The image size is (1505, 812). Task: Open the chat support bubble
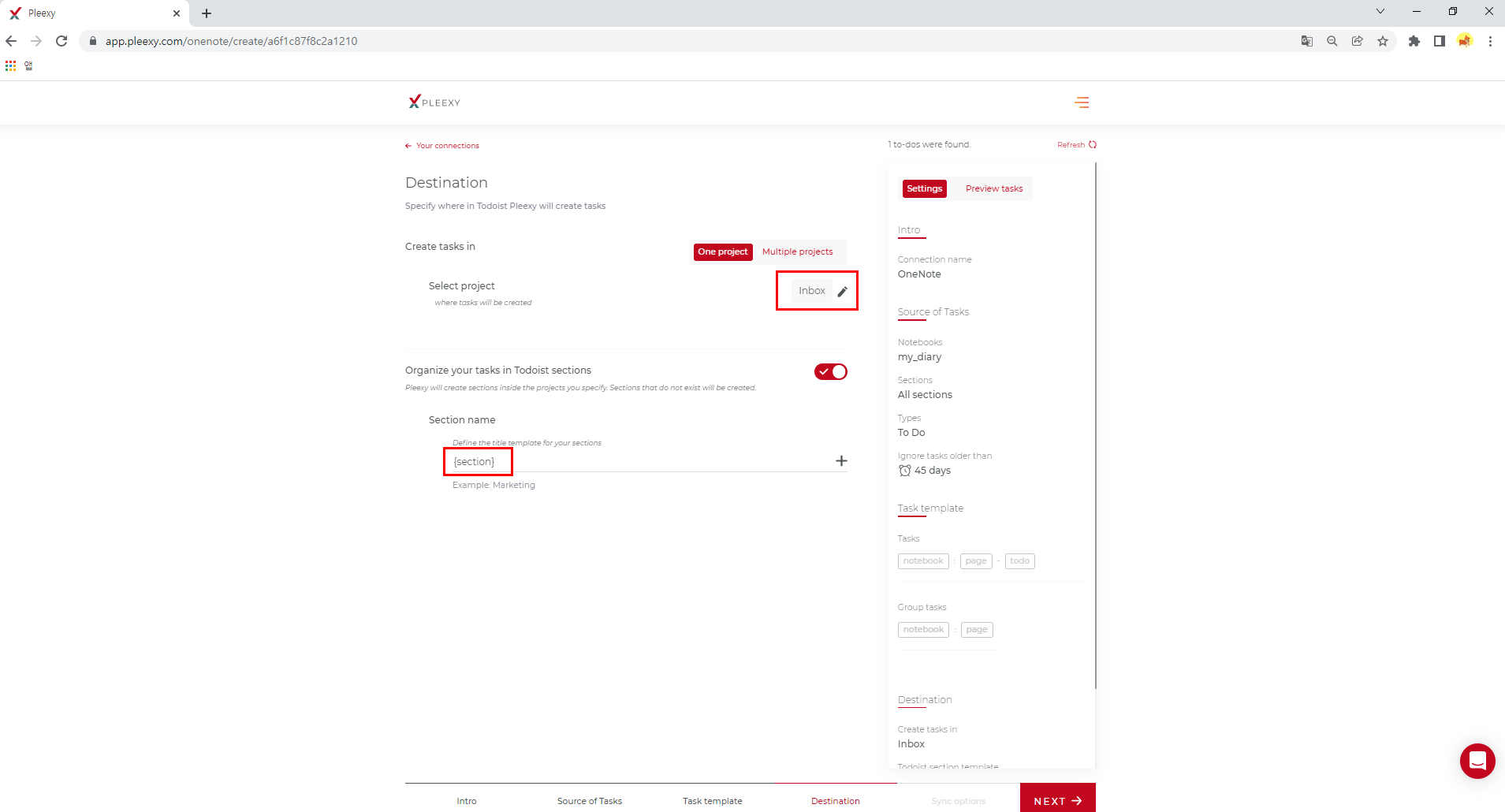coord(1477,761)
